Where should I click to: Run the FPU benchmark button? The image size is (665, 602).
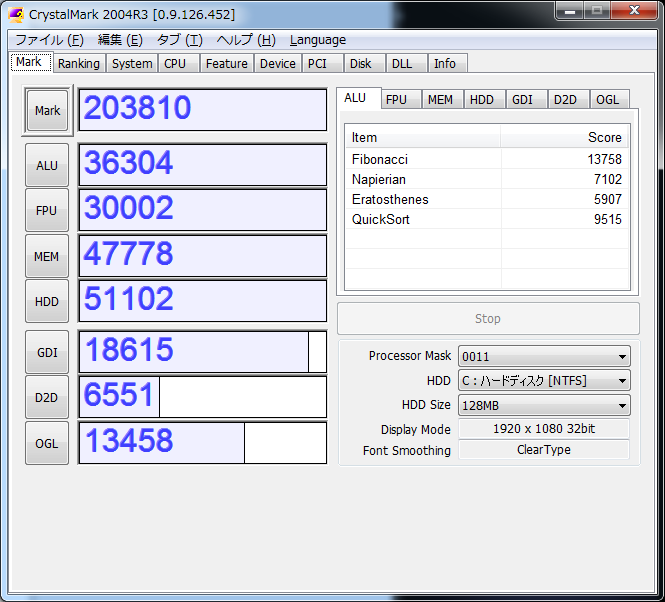pyautogui.click(x=47, y=210)
